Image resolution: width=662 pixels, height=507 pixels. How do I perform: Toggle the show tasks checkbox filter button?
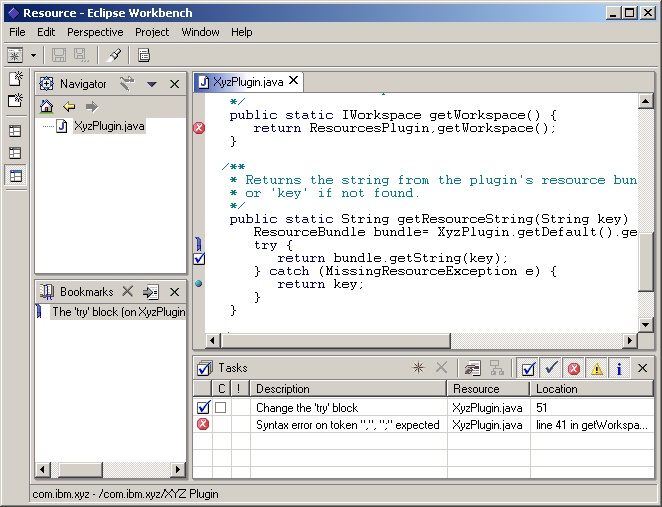click(529, 368)
